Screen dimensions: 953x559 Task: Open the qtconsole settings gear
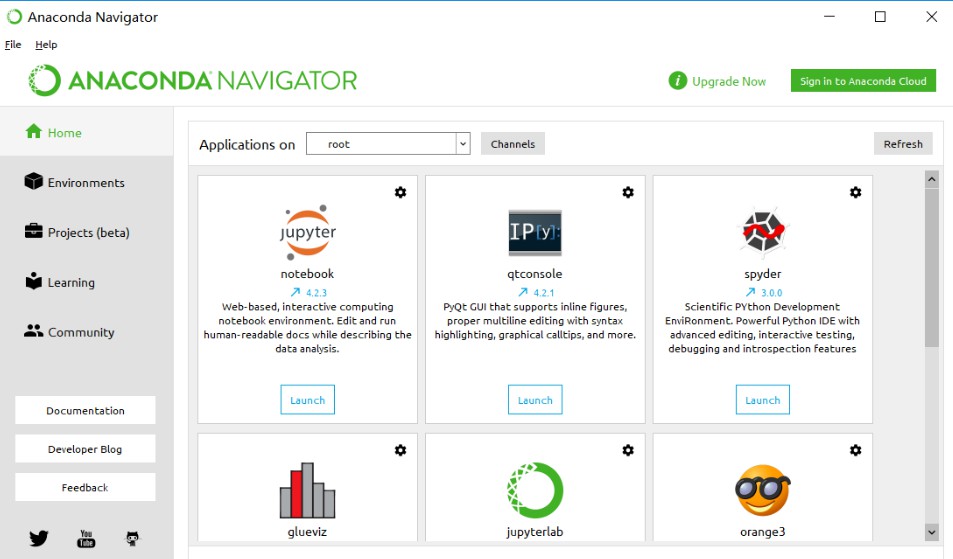[x=628, y=193]
